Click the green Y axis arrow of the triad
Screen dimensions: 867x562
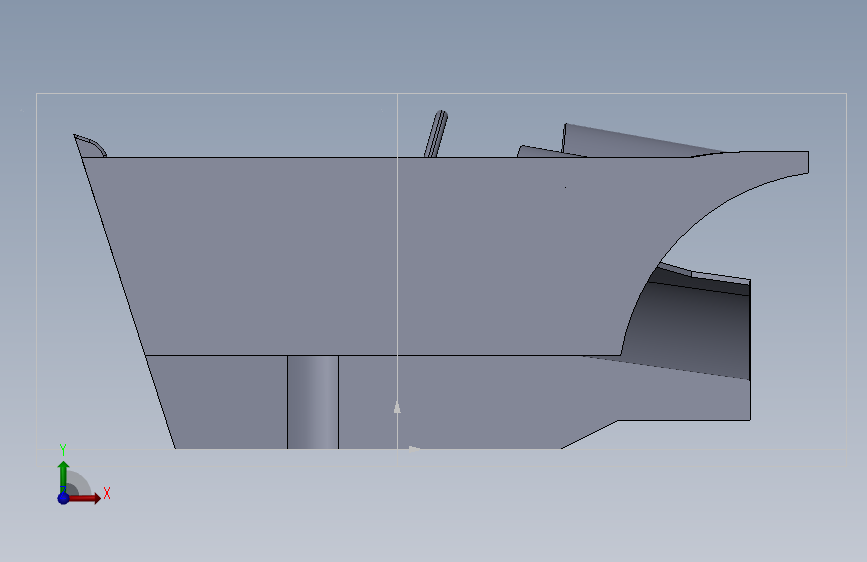63,477
